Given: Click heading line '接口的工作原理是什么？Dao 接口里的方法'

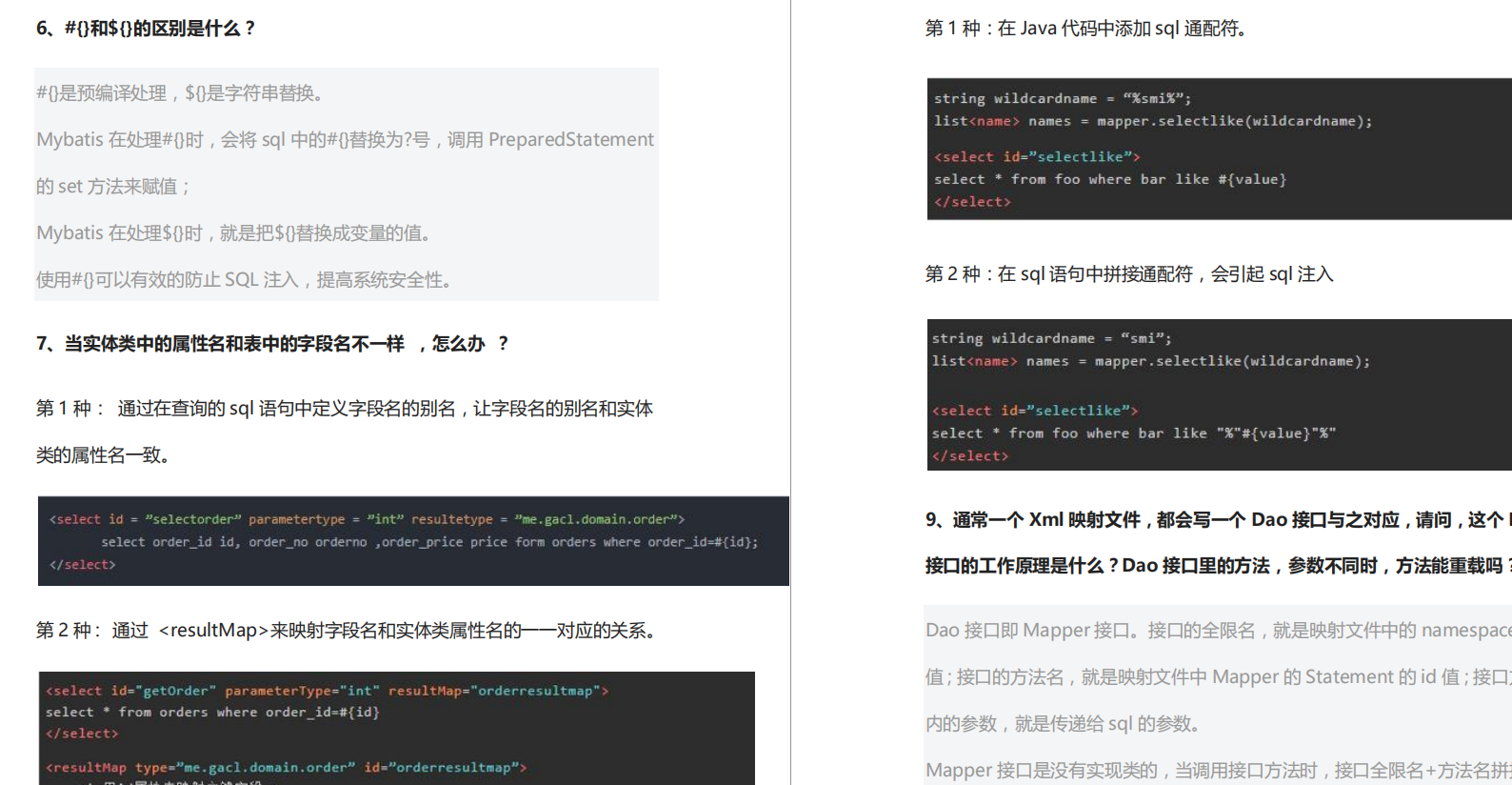Looking at the screenshot, I should pyautogui.click(x=1219, y=566).
